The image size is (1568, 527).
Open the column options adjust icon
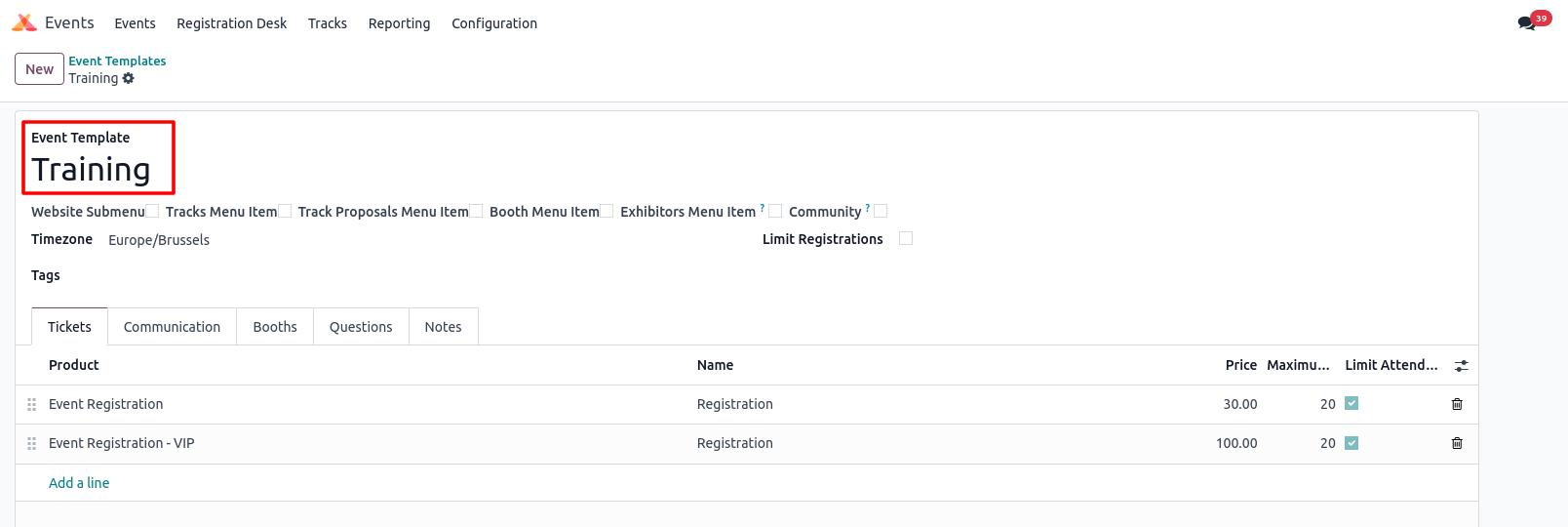pos(1461,365)
